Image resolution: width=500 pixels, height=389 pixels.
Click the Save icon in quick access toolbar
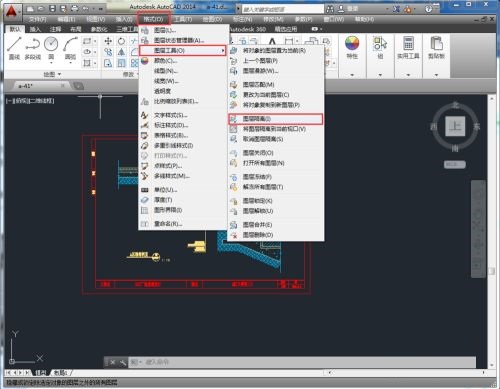point(52,9)
